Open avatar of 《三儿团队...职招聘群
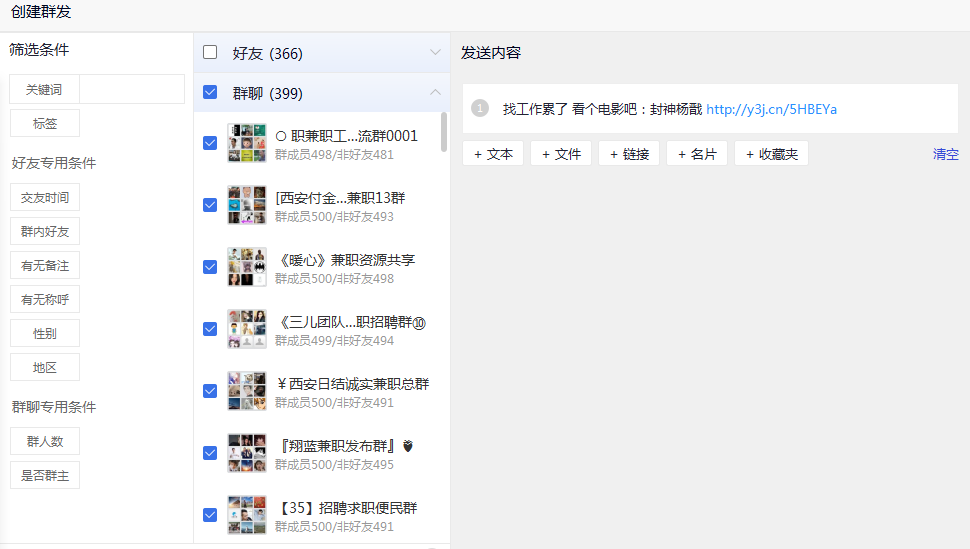The width and height of the screenshot is (970, 549). [247, 329]
